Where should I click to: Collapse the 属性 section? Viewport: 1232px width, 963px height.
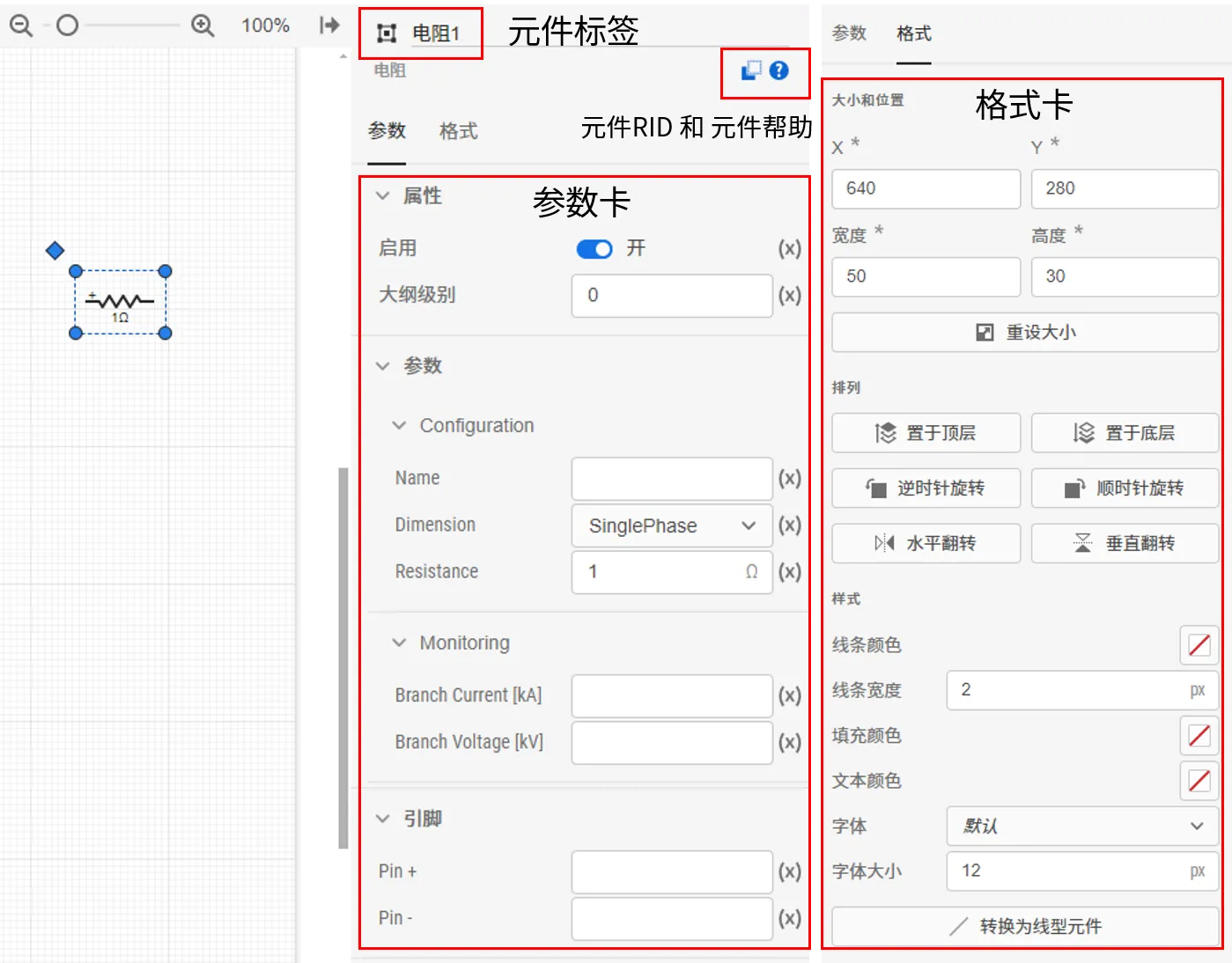tap(383, 195)
